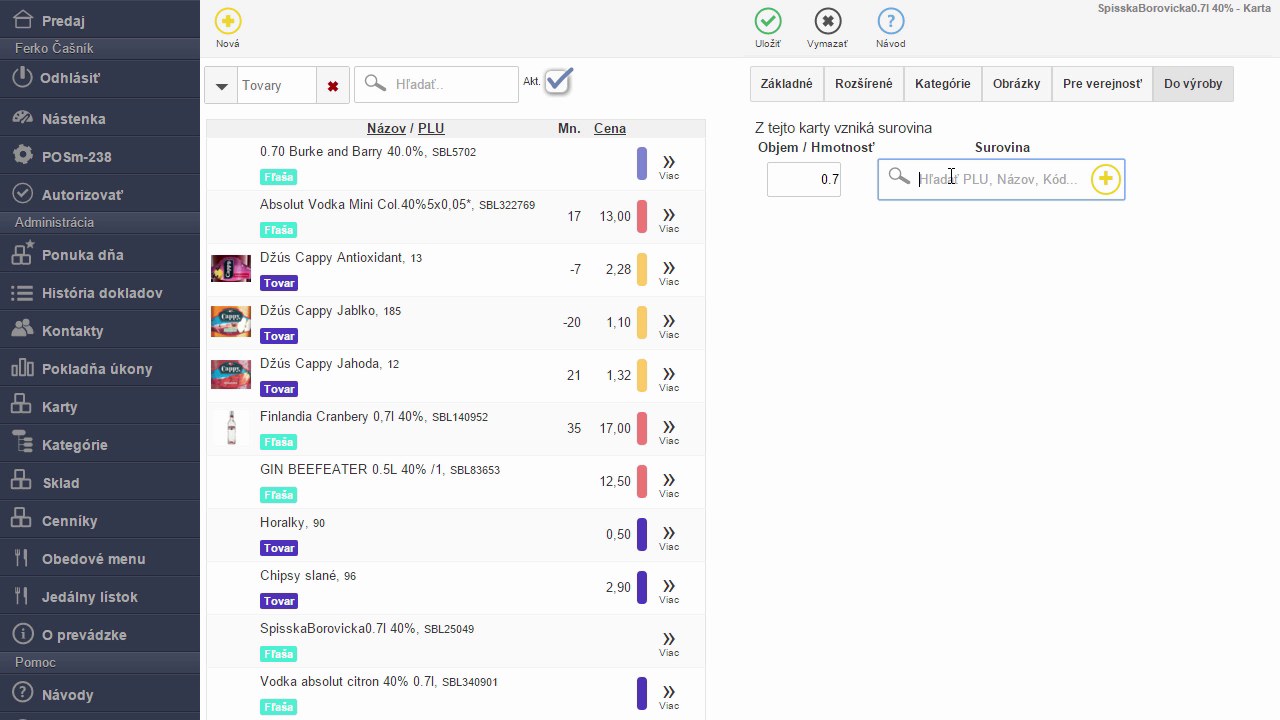Click Fľaša tag on Burke and Barry

click(x=278, y=177)
